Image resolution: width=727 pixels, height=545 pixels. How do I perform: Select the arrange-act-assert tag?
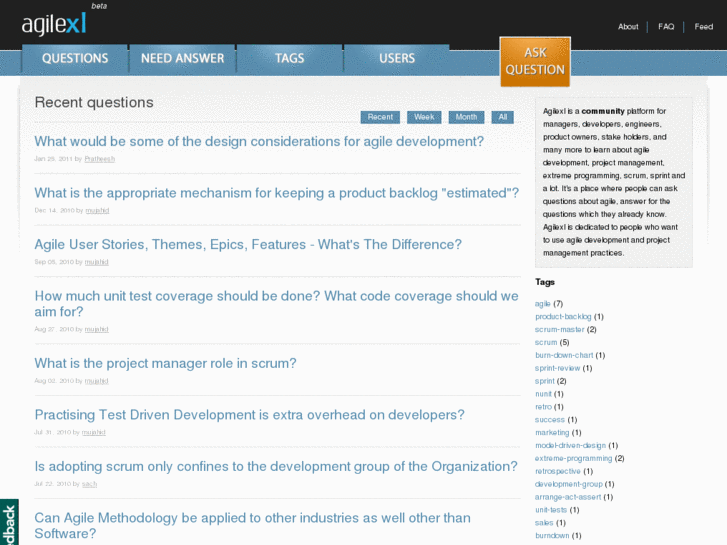tap(568, 497)
